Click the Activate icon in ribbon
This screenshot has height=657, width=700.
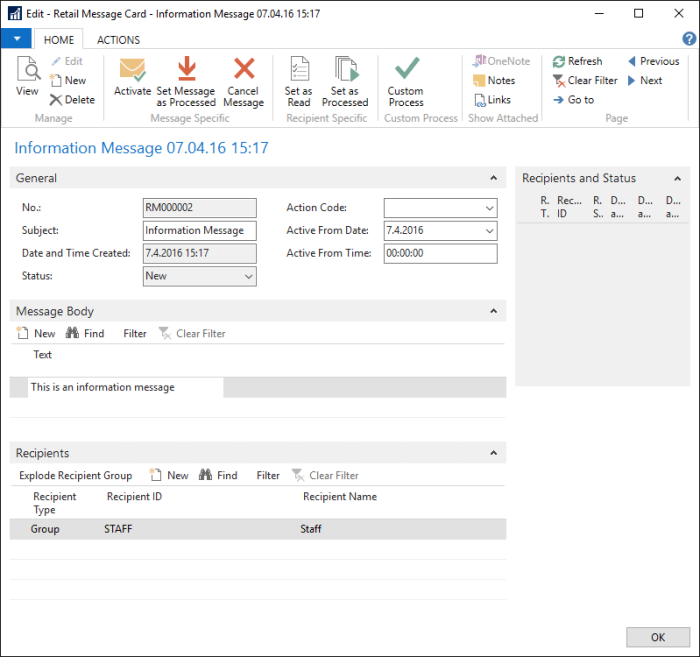pos(132,70)
